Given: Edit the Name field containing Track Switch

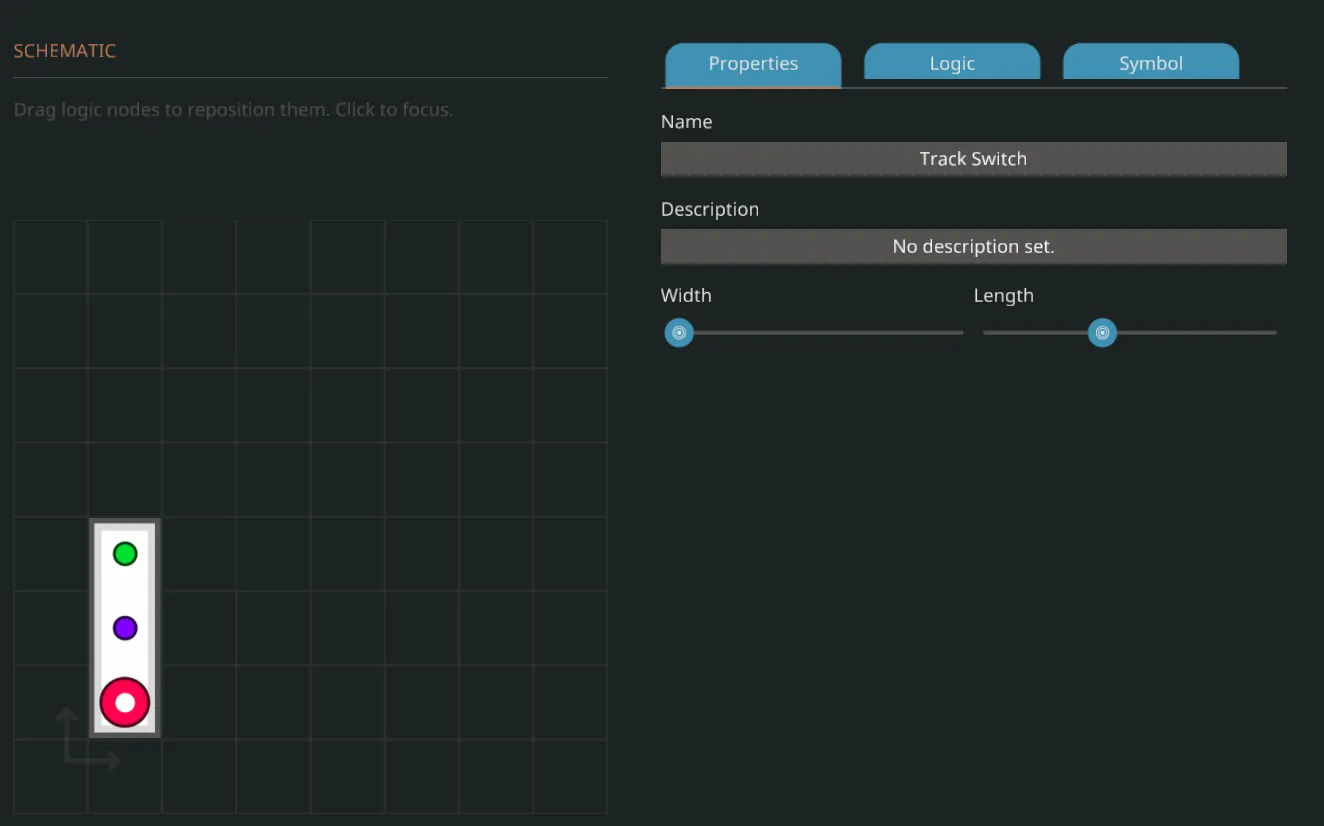Looking at the screenshot, I should (973, 159).
